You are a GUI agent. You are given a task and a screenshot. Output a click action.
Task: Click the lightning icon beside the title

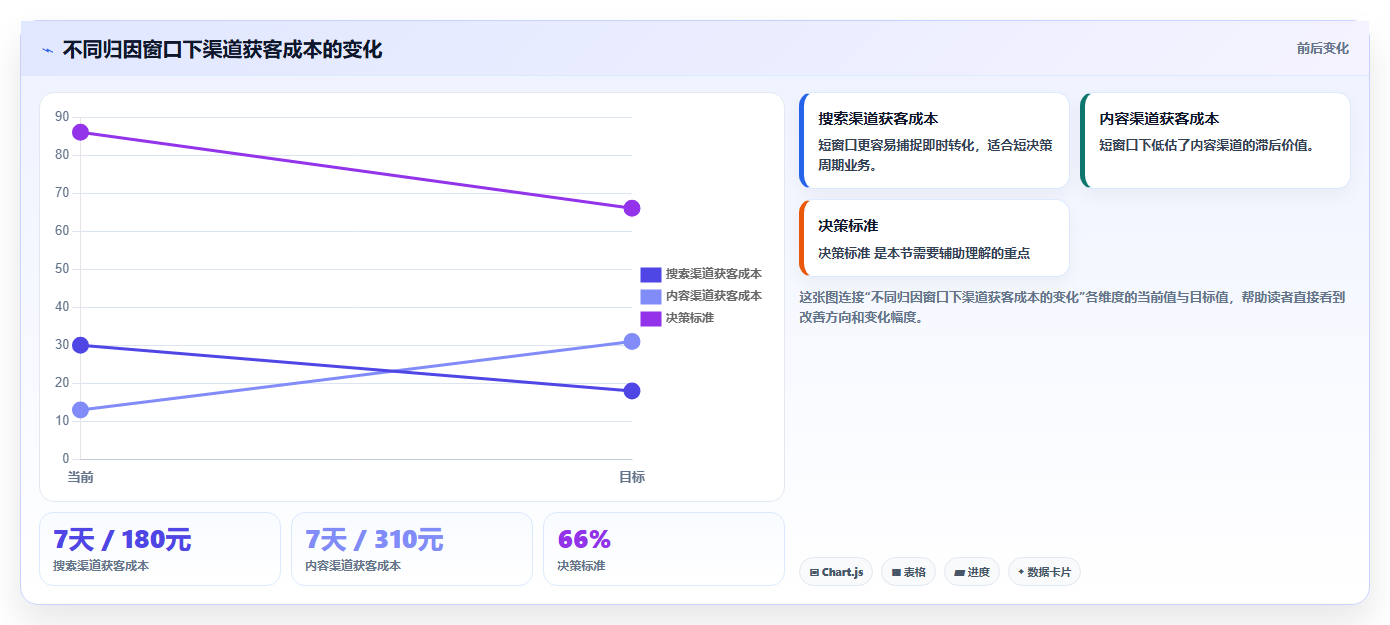(x=47, y=50)
